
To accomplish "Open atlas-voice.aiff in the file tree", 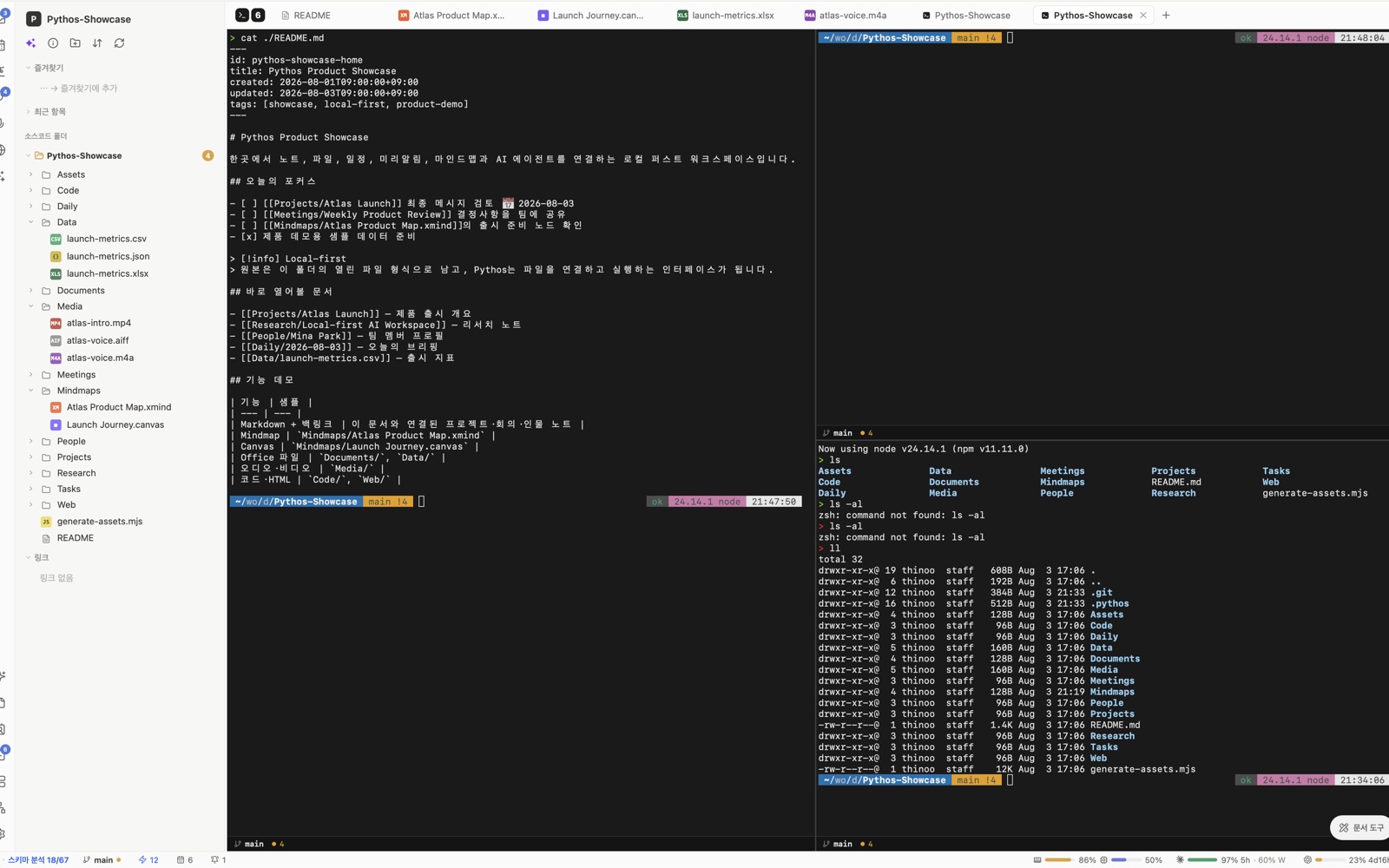I will point(97,340).
